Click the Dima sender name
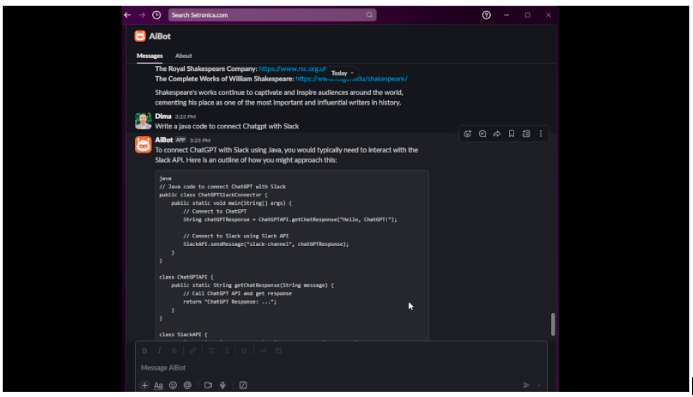 click(x=163, y=116)
